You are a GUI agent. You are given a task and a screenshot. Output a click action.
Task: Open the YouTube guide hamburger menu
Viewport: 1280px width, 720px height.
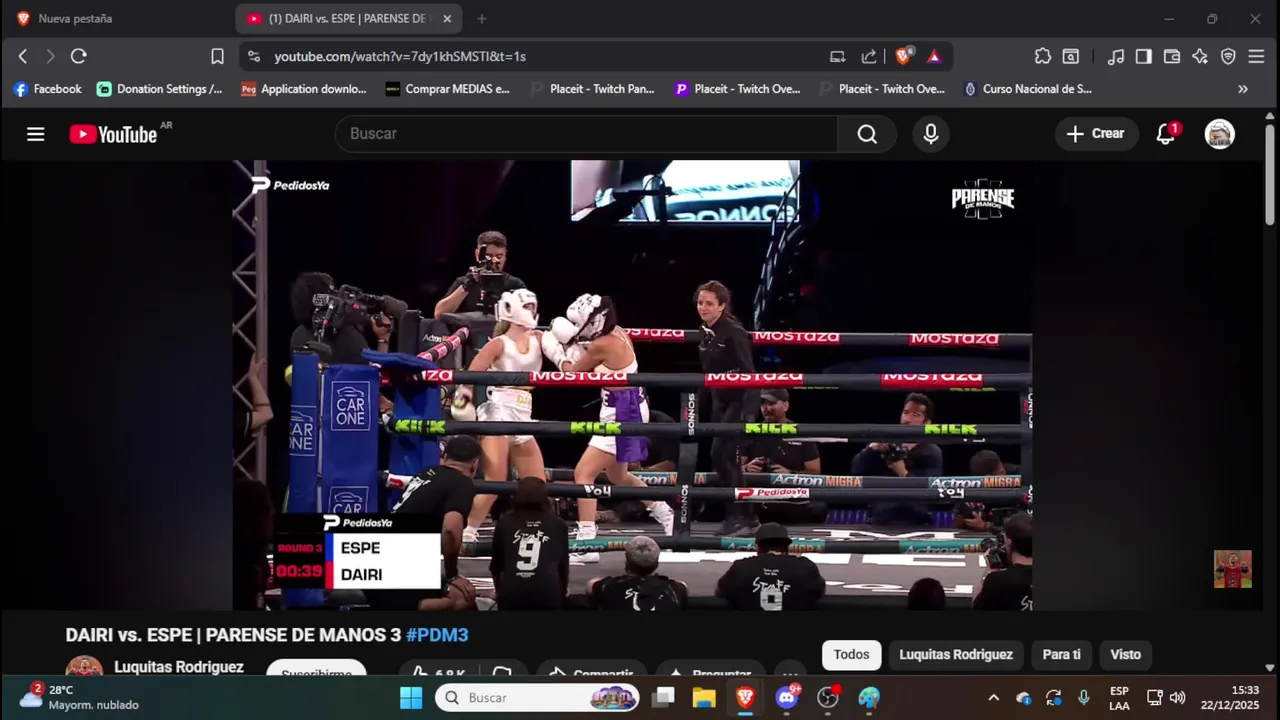click(x=36, y=134)
